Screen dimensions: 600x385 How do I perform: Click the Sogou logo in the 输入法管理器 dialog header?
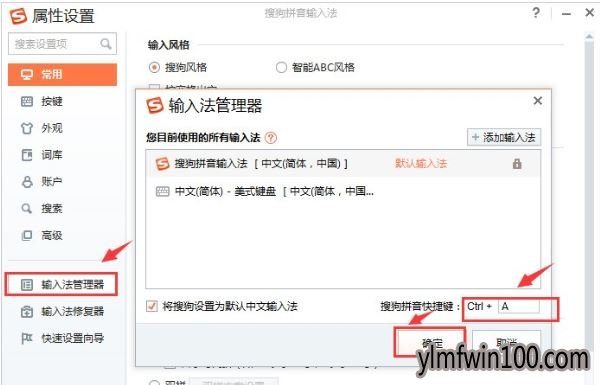(x=155, y=105)
